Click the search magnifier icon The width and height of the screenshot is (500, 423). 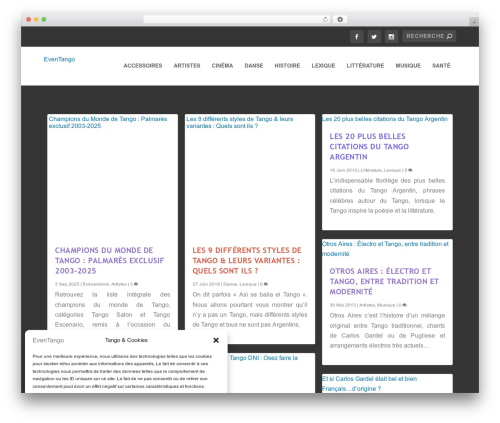[x=449, y=36]
